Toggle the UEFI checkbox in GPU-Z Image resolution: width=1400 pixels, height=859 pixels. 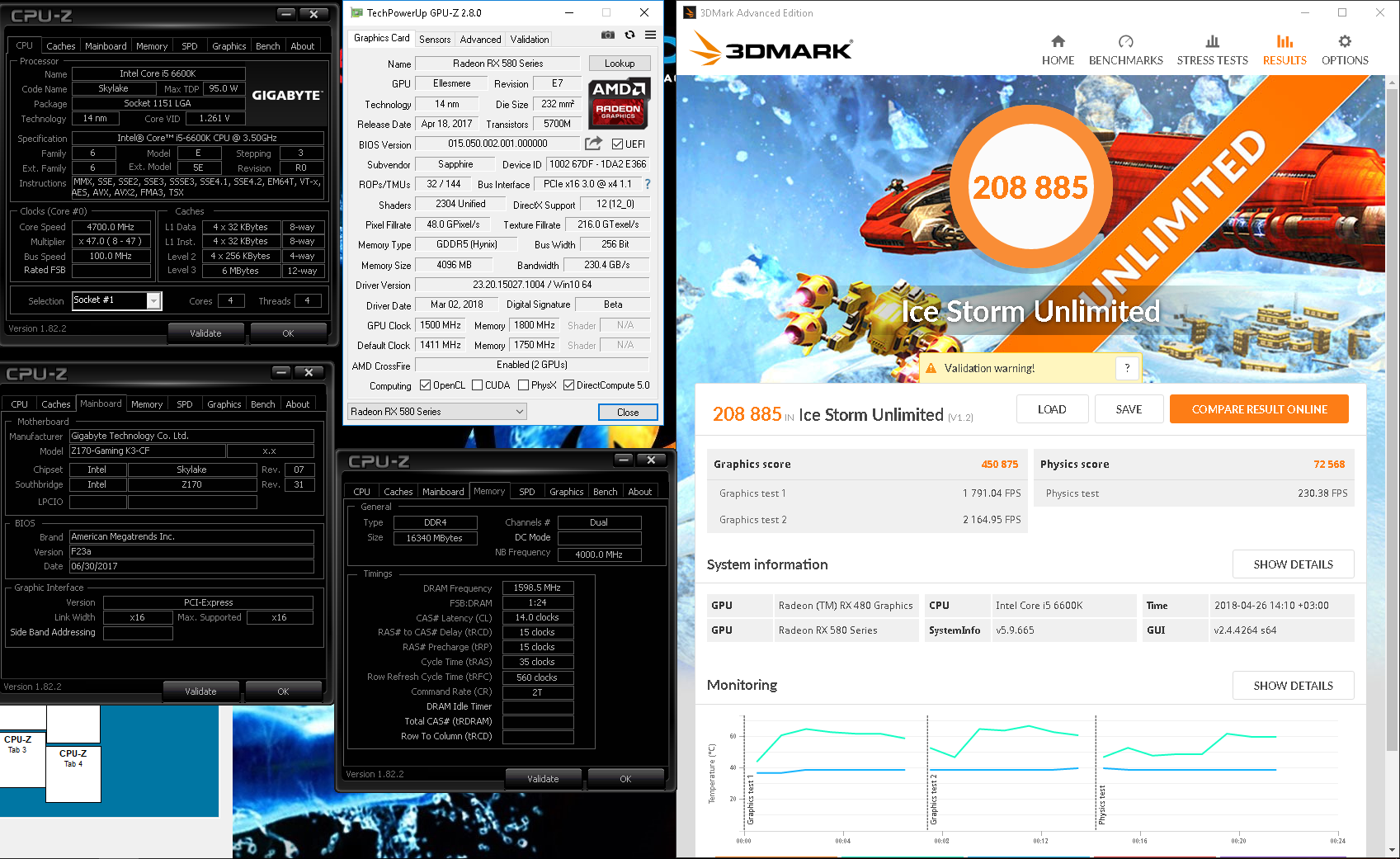[617, 144]
